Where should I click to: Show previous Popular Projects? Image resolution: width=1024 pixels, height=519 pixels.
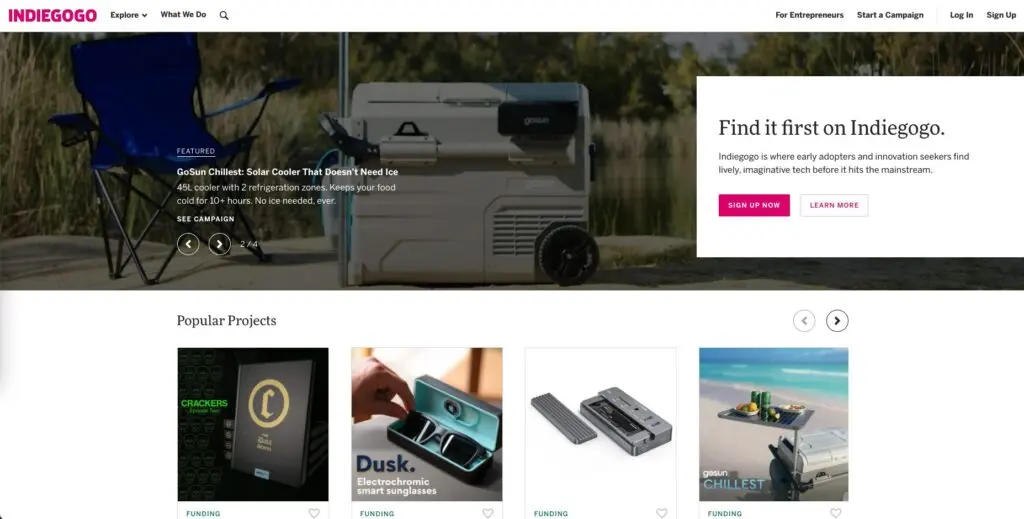pyautogui.click(x=804, y=321)
